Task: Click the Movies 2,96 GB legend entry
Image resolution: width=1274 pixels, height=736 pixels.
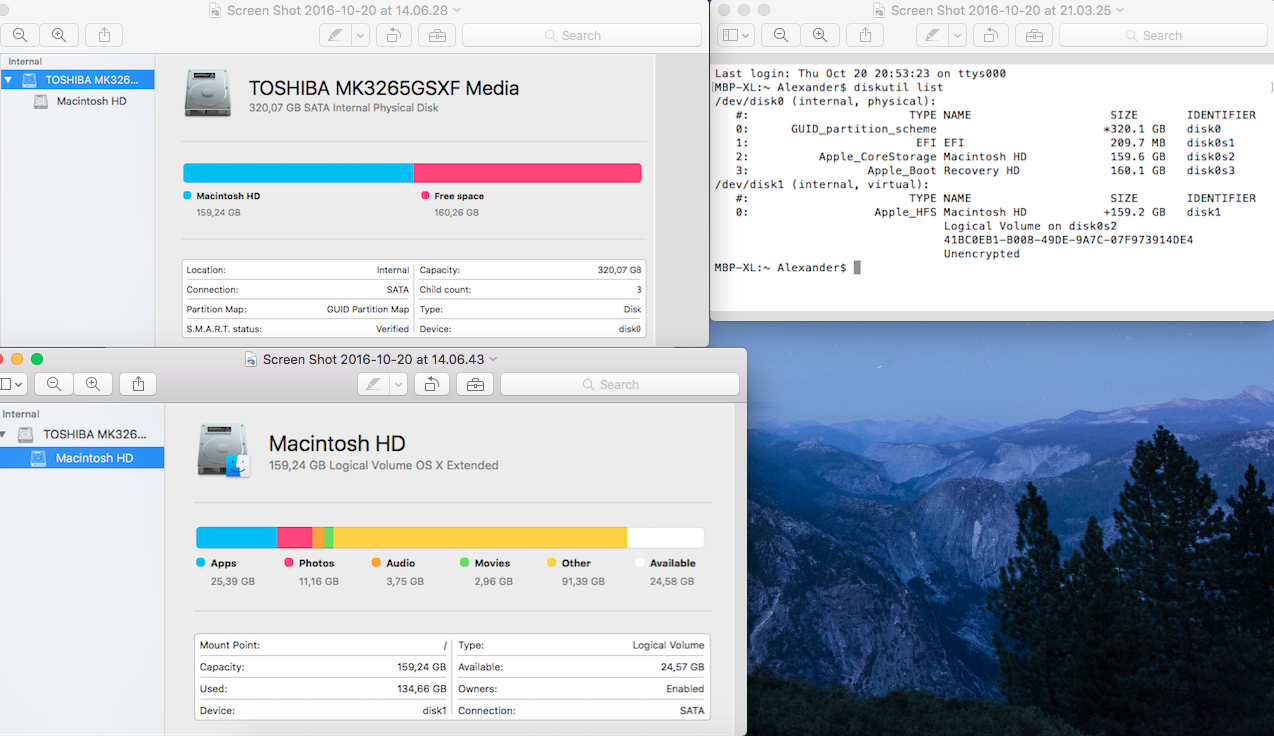Action: coord(486,572)
